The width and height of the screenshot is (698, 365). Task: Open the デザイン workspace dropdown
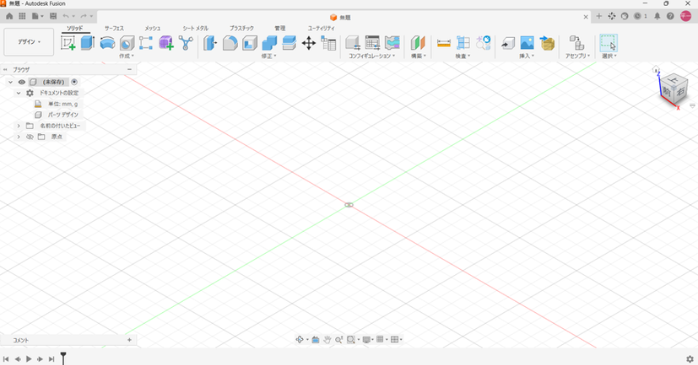pyautogui.click(x=29, y=42)
